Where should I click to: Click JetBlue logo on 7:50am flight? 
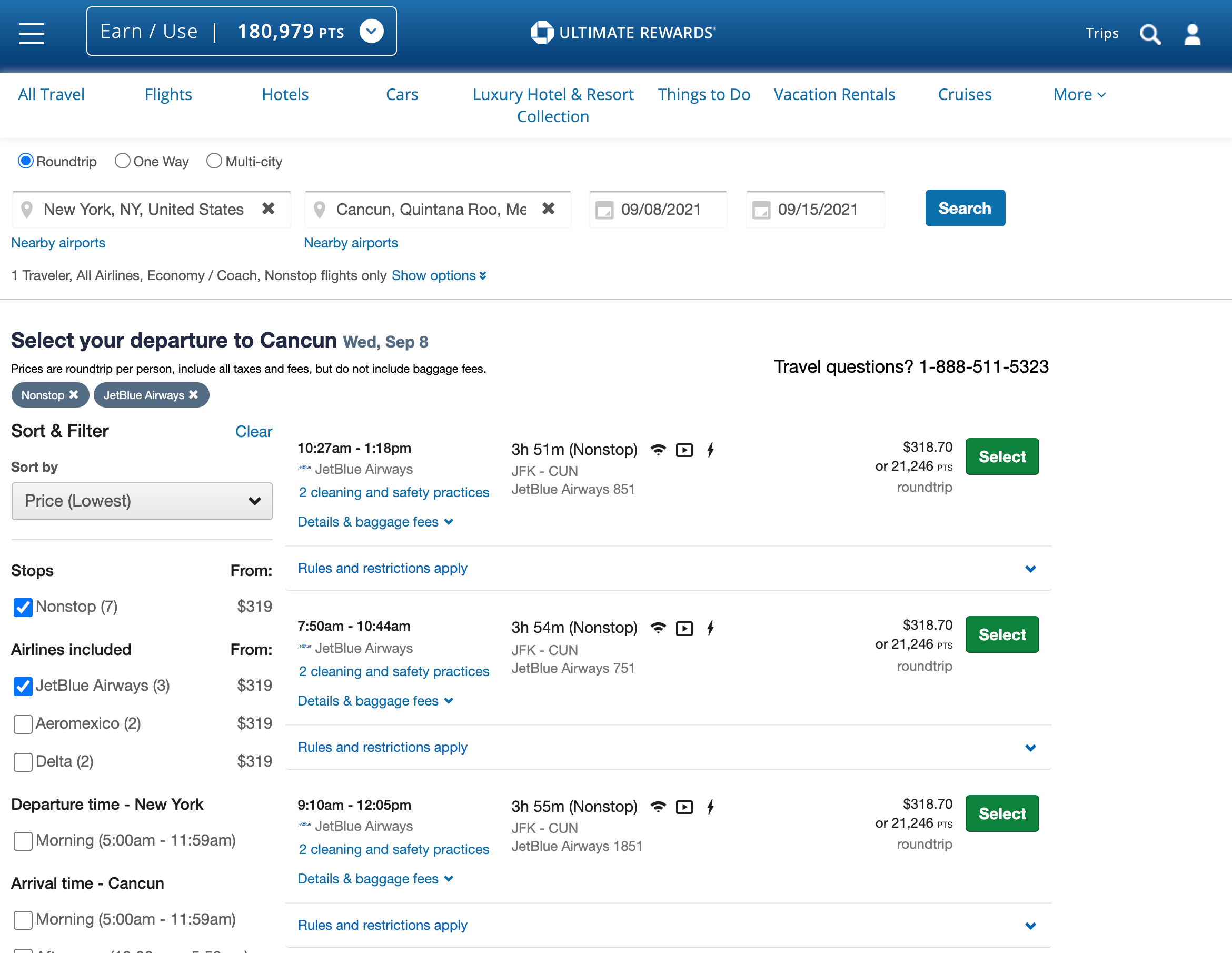click(305, 646)
